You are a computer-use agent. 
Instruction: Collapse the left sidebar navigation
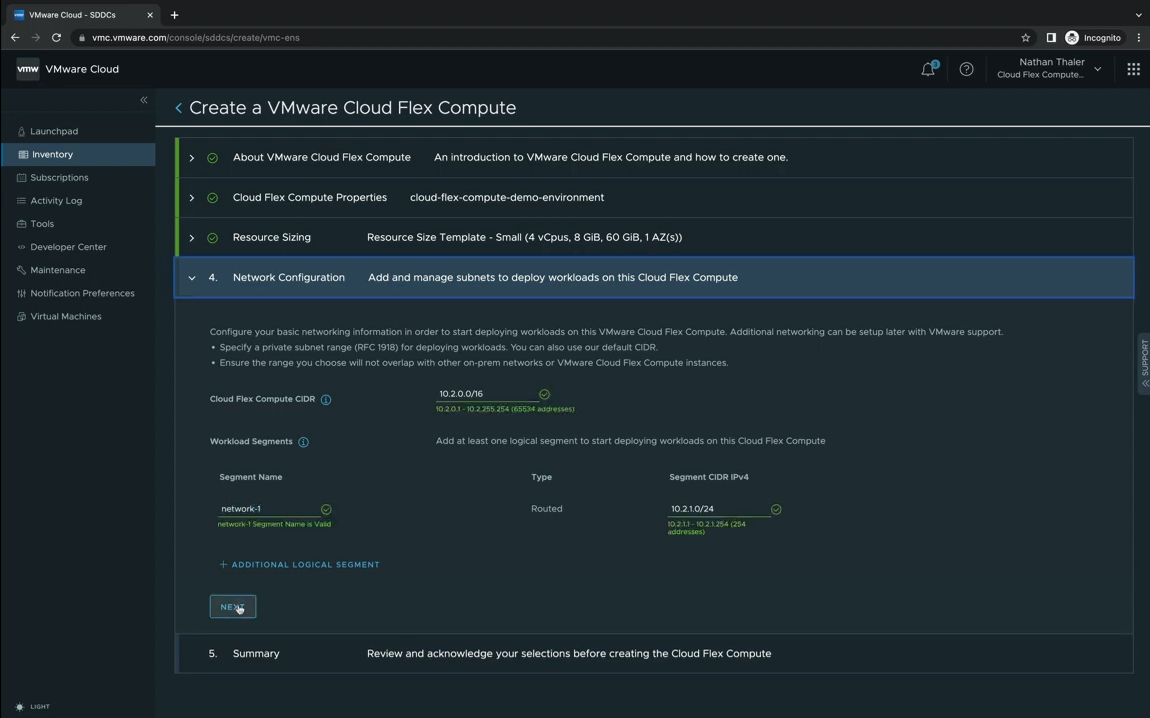click(x=144, y=100)
